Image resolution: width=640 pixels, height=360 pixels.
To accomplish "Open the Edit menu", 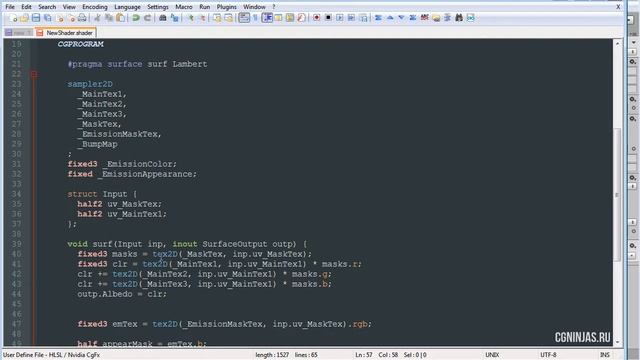I will 26,7.
